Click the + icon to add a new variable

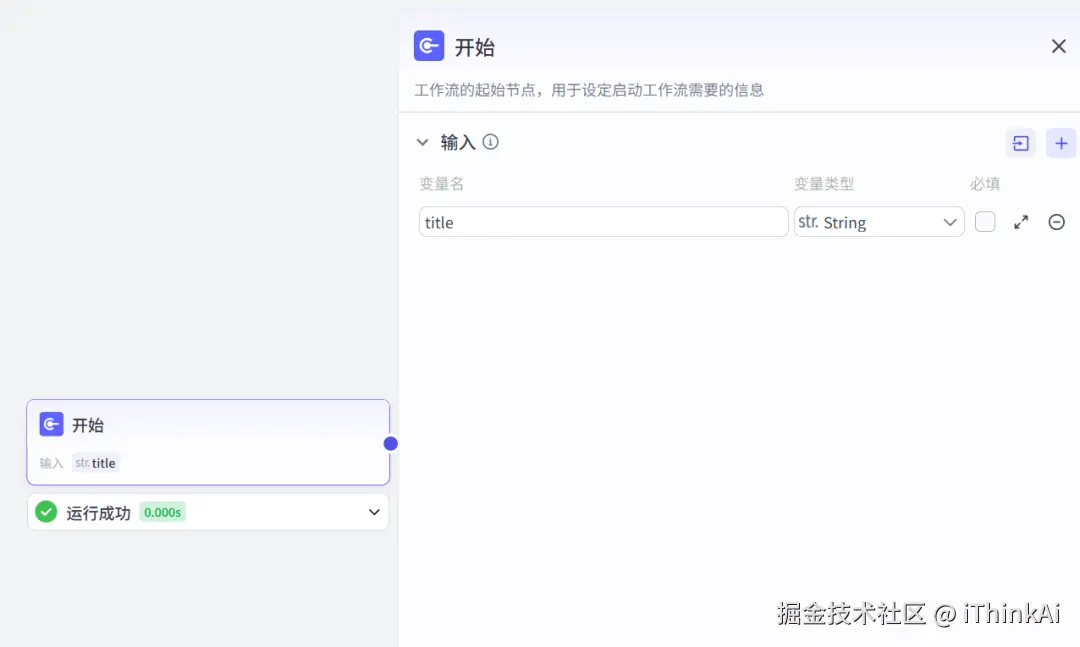tap(1061, 143)
